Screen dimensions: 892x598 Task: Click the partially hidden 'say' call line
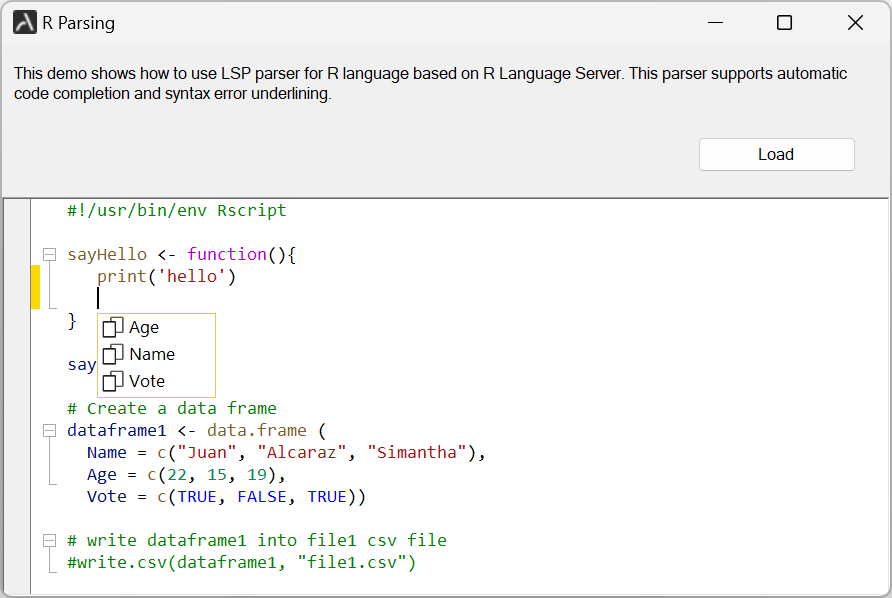(82, 365)
